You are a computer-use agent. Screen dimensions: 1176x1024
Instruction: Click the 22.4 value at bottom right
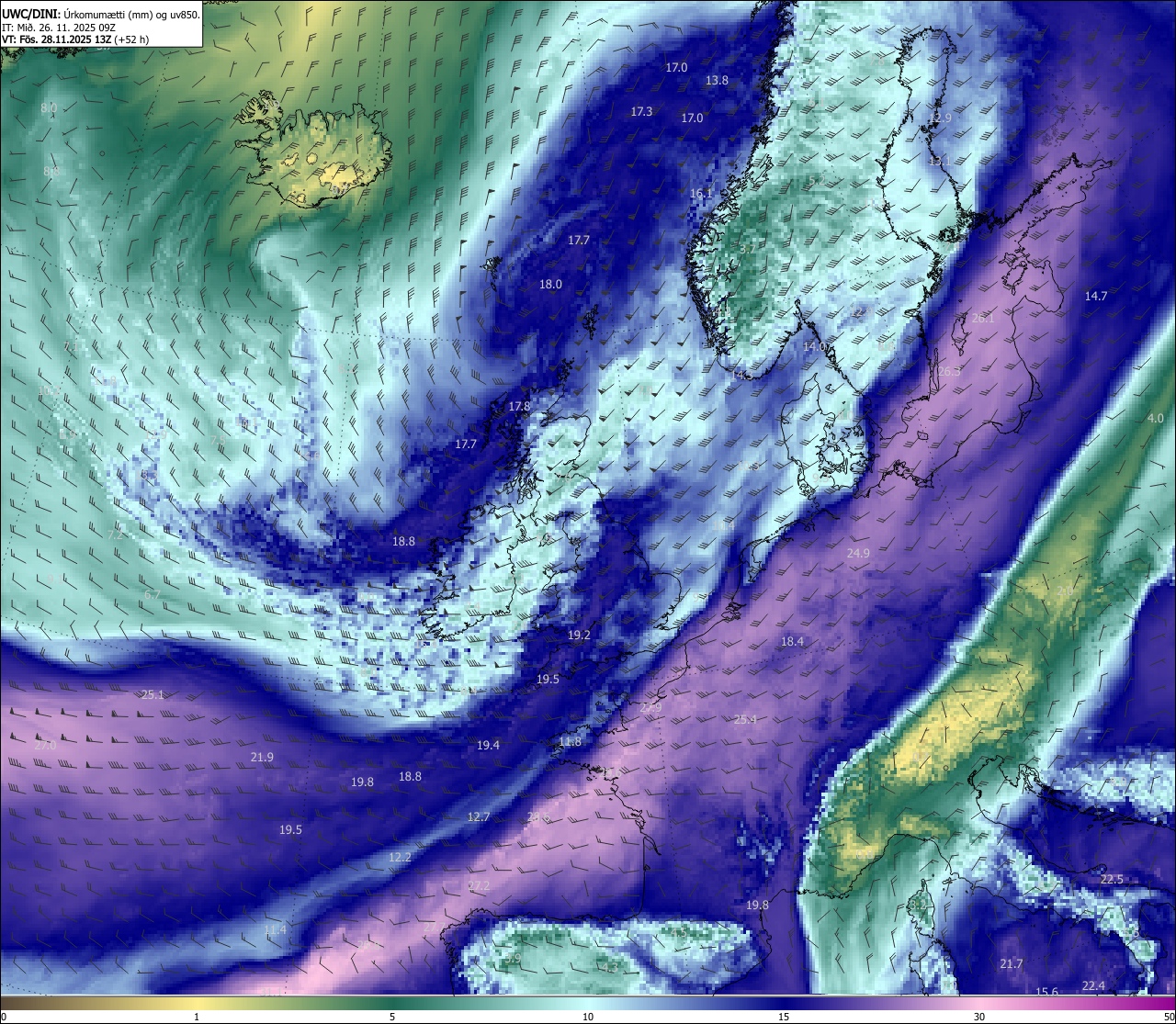(x=1093, y=986)
